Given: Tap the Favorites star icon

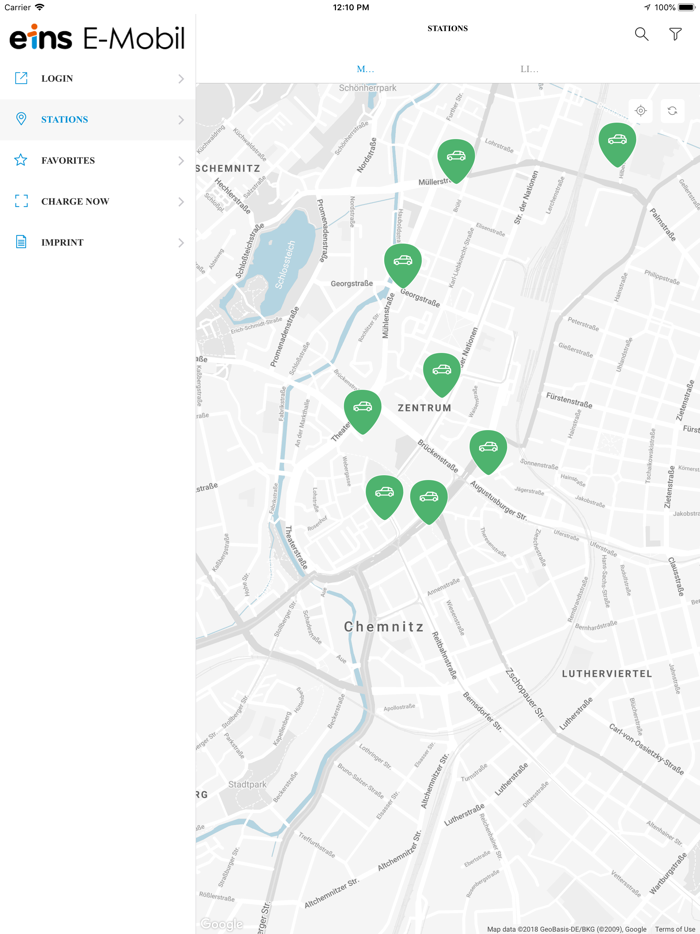Looking at the screenshot, I should tap(21, 160).
